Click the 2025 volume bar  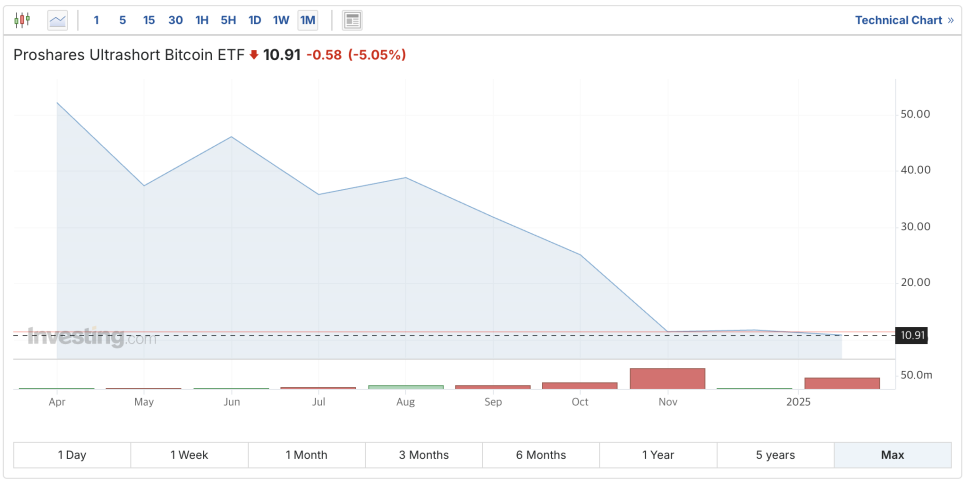tap(842, 383)
